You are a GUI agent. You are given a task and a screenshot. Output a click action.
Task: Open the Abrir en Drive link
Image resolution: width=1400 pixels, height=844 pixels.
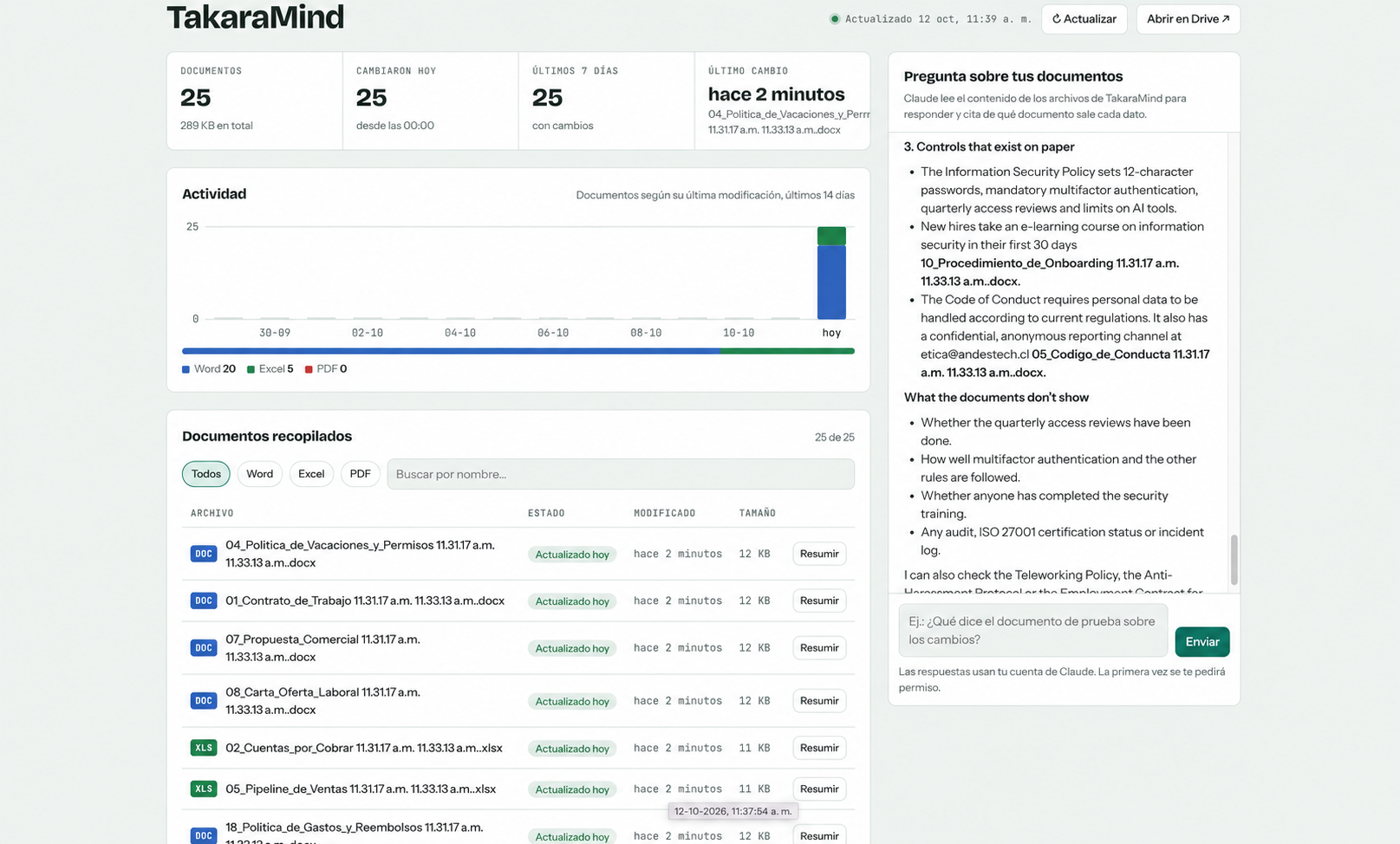pos(1188,19)
